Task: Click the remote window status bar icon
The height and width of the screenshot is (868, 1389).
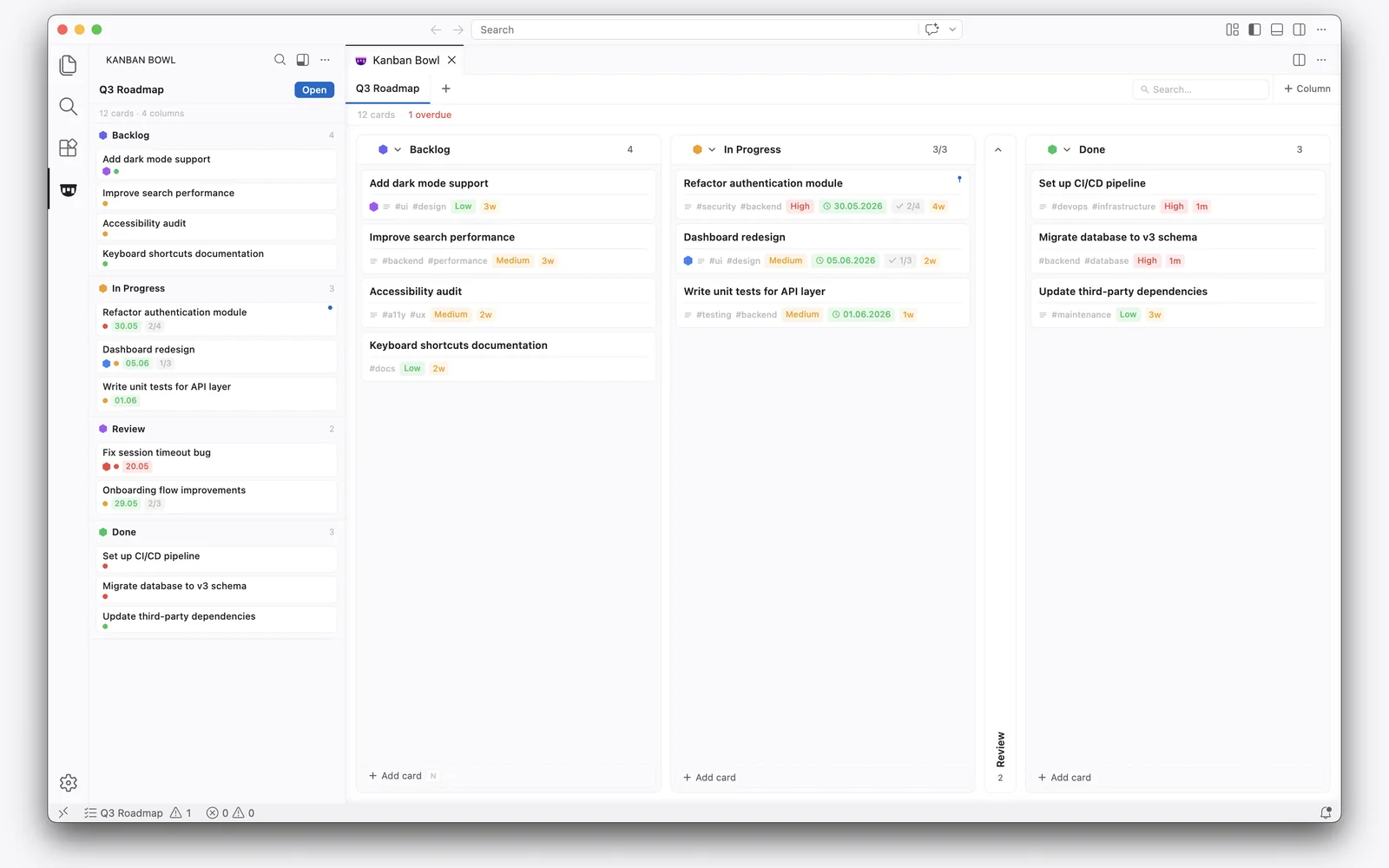Action: coord(63,812)
